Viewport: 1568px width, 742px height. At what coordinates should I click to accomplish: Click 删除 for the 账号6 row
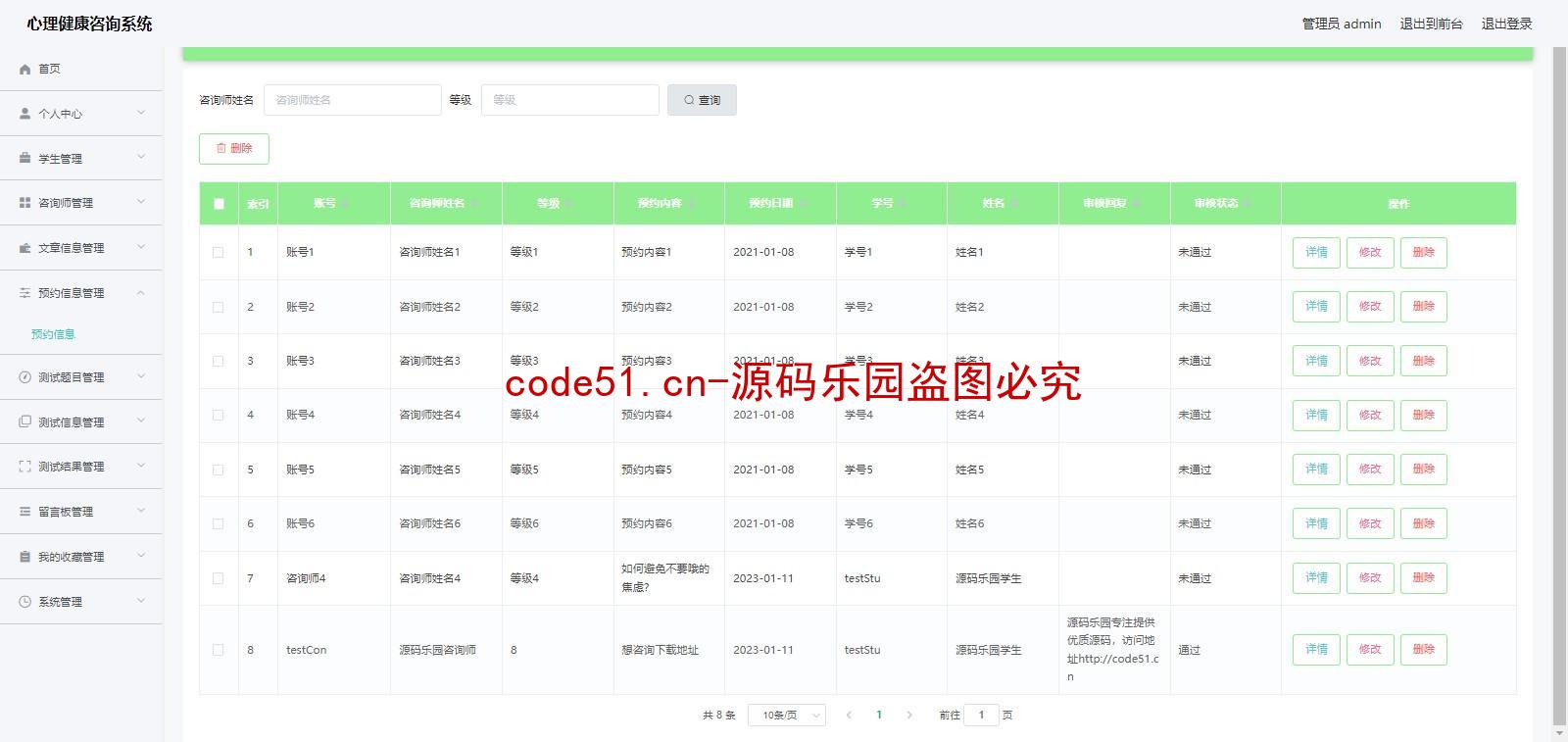tap(1424, 523)
